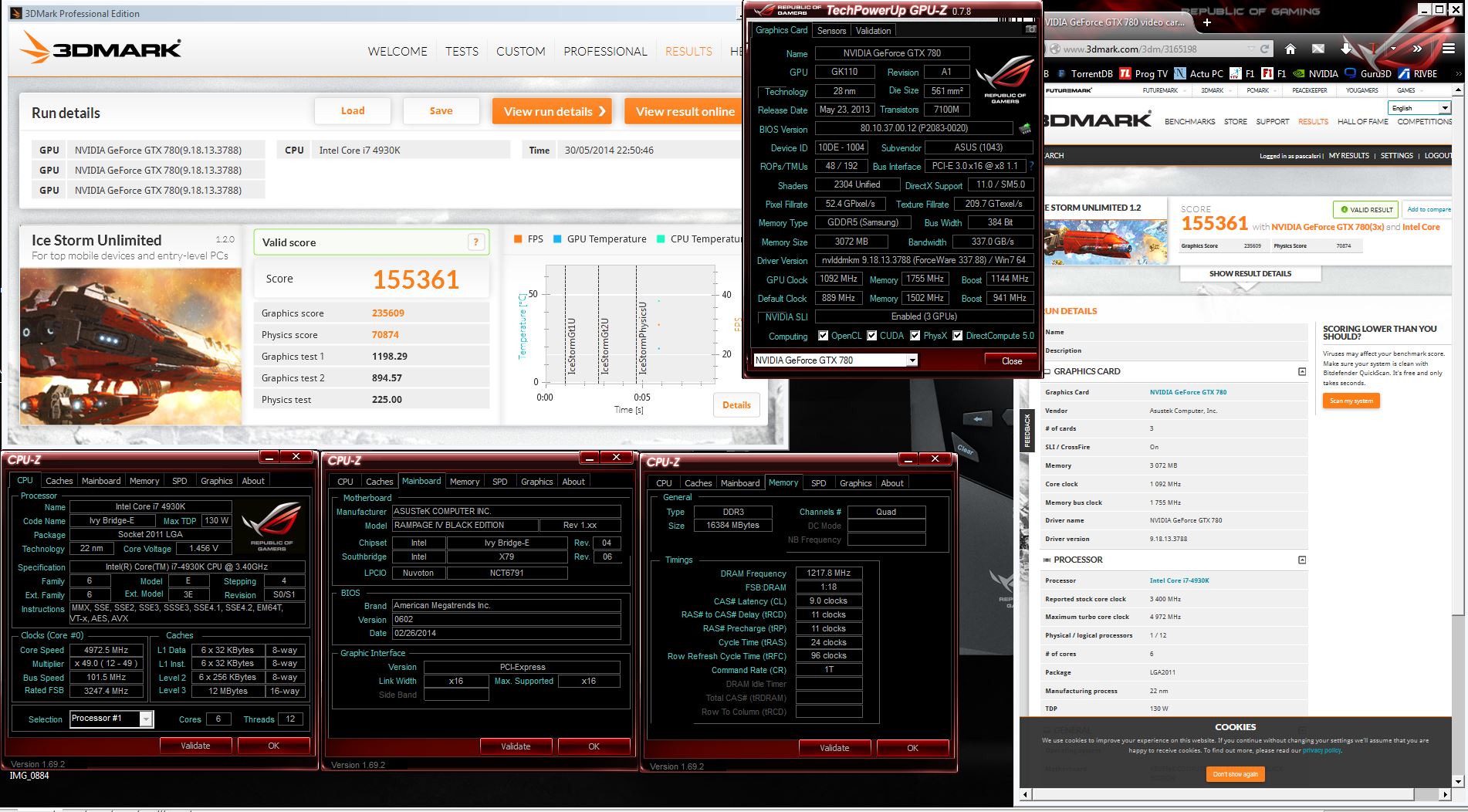Click the orange Scan my system button
Image resolution: width=1468 pixels, height=812 pixels.
1351,401
